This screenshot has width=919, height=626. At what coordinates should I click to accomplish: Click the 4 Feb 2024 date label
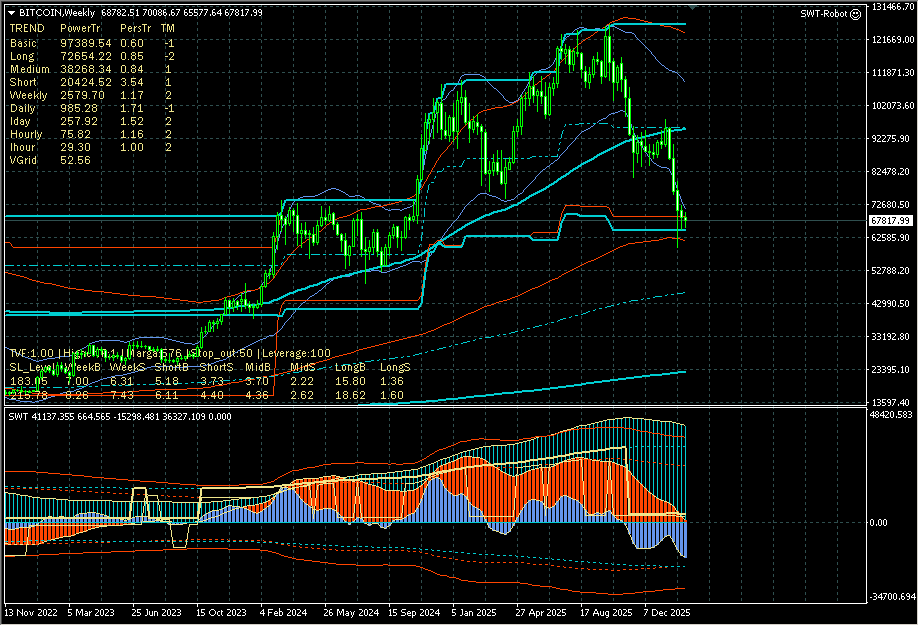[x=284, y=613]
